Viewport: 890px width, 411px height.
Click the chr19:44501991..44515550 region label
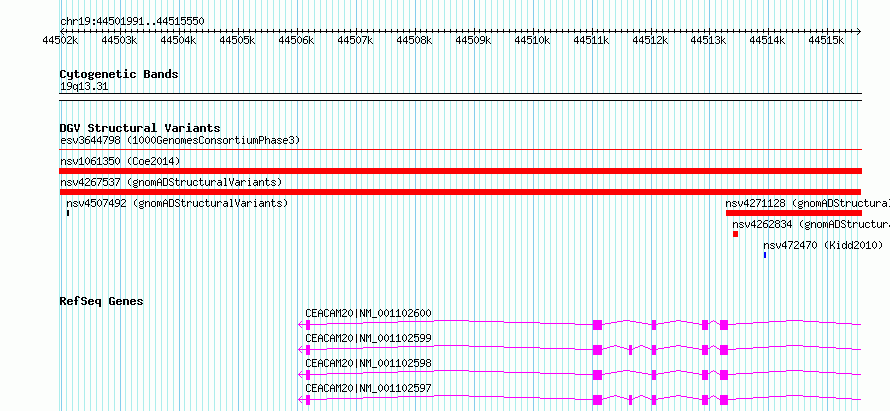(x=132, y=22)
